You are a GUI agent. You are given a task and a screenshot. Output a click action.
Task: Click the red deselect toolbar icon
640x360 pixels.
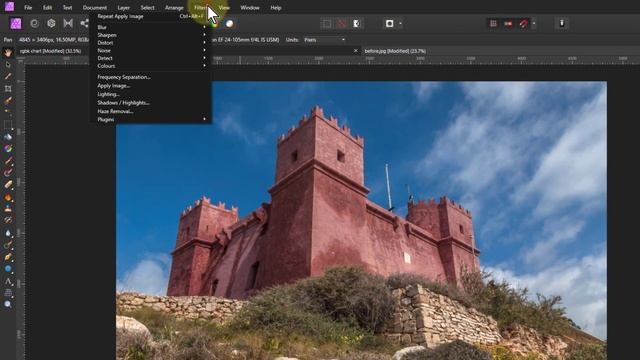(342, 24)
